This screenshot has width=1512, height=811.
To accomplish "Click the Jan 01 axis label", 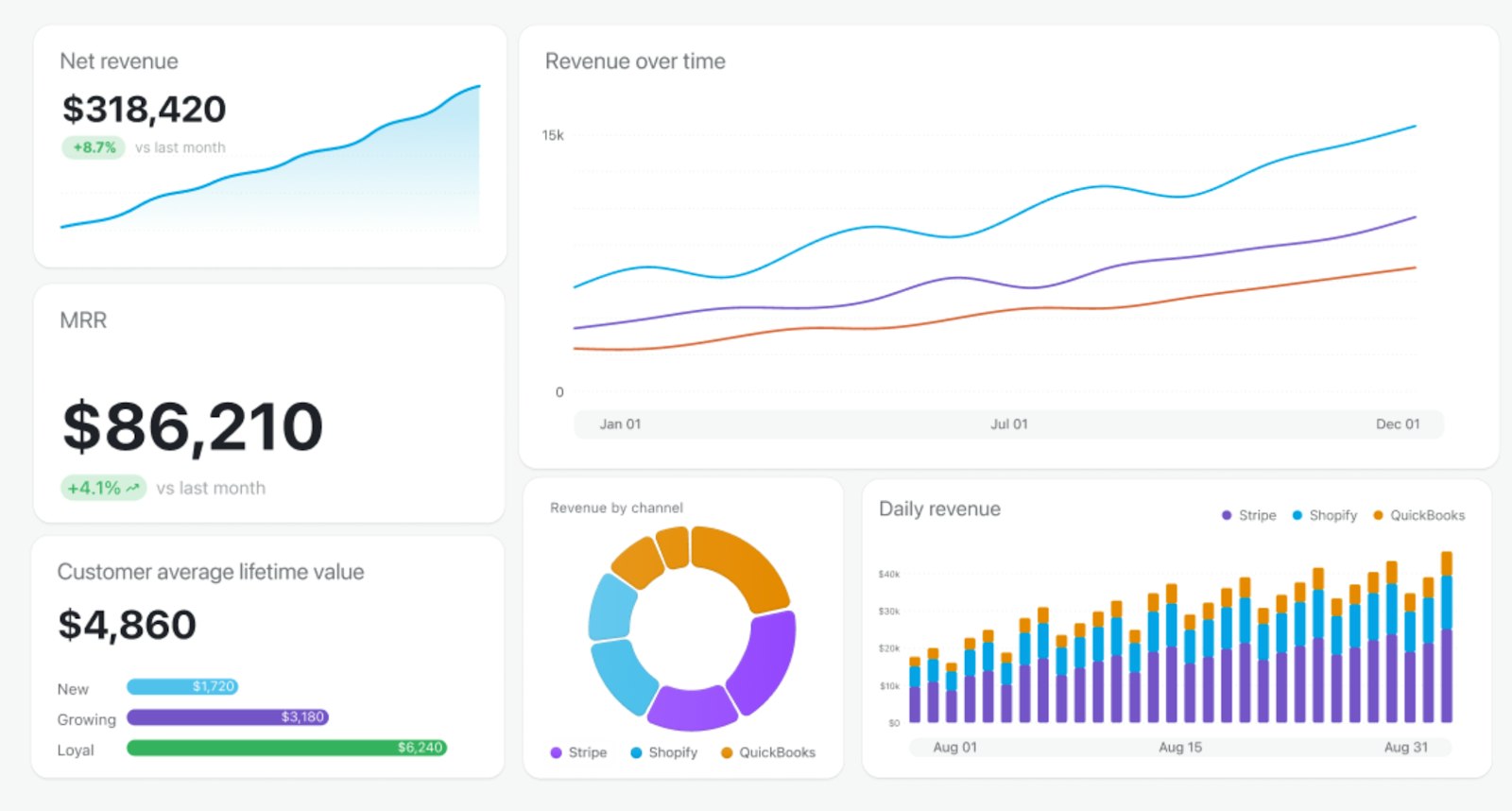I will pos(620,424).
